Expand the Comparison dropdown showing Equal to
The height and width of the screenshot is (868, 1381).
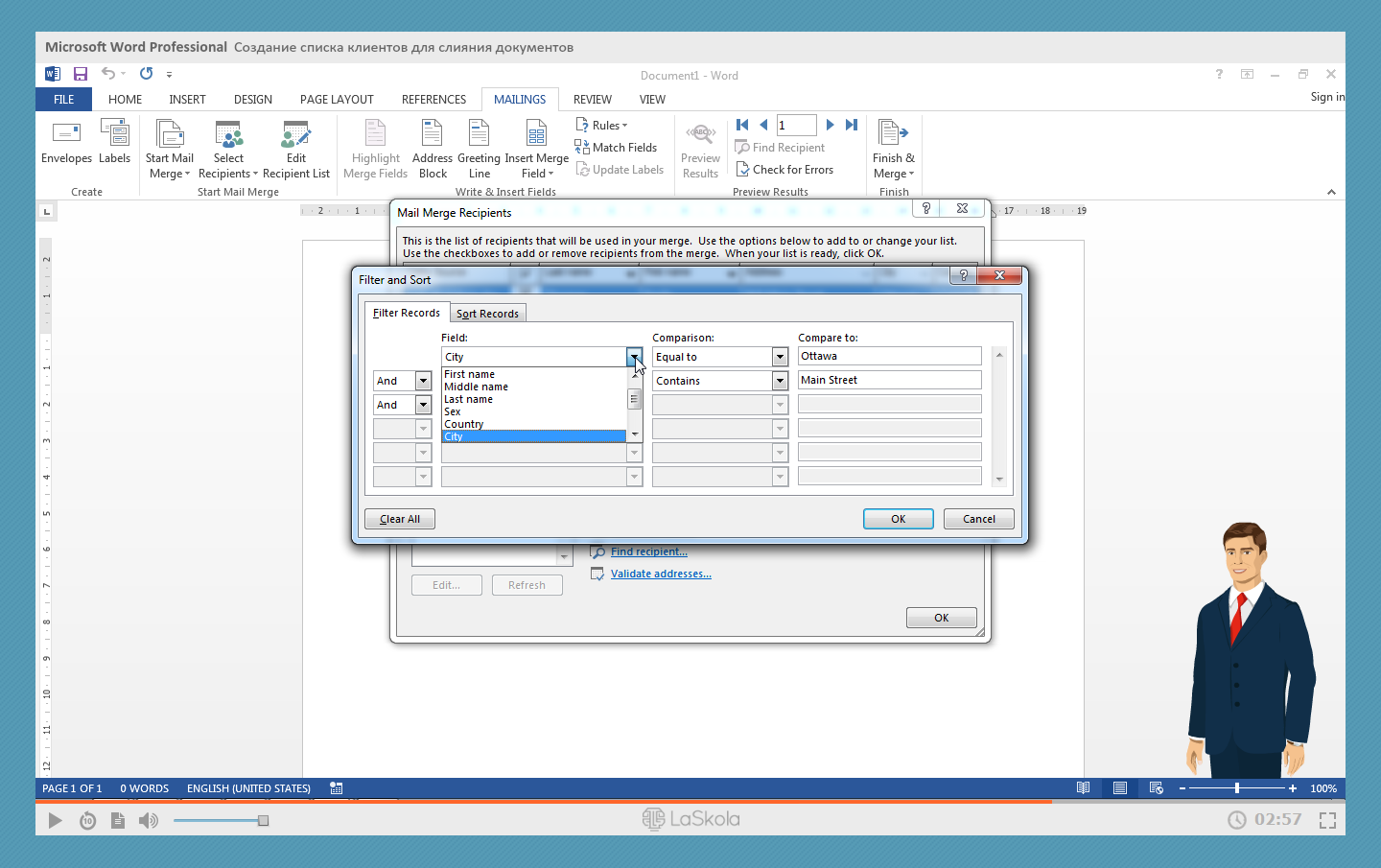(780, 357)
